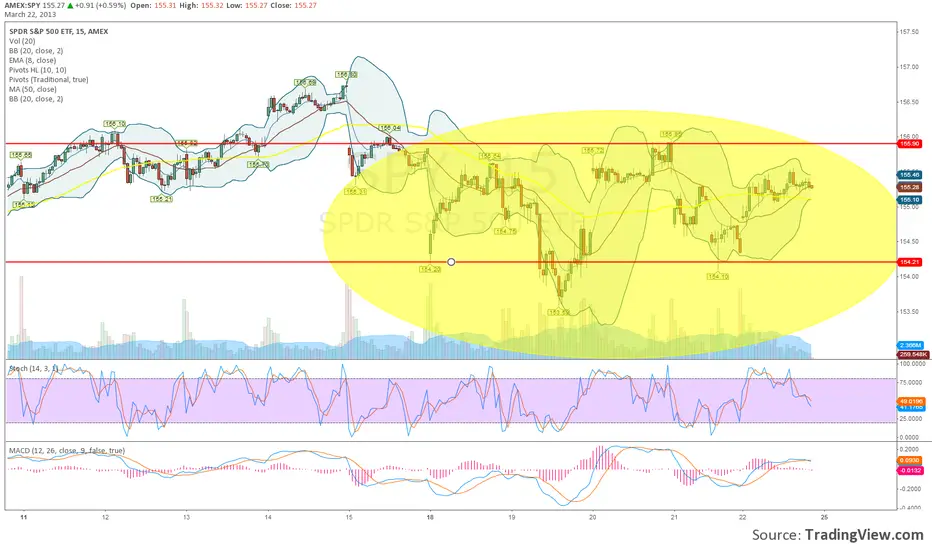Click the -0.2000 MACD axis tick
The width and height of the screenshot is (932, 550).
910,489
